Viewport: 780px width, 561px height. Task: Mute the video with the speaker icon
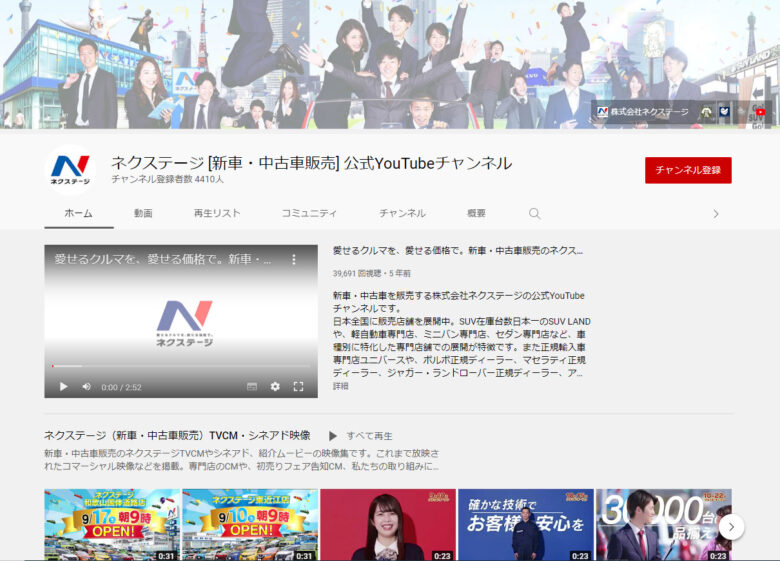(86, 386)
